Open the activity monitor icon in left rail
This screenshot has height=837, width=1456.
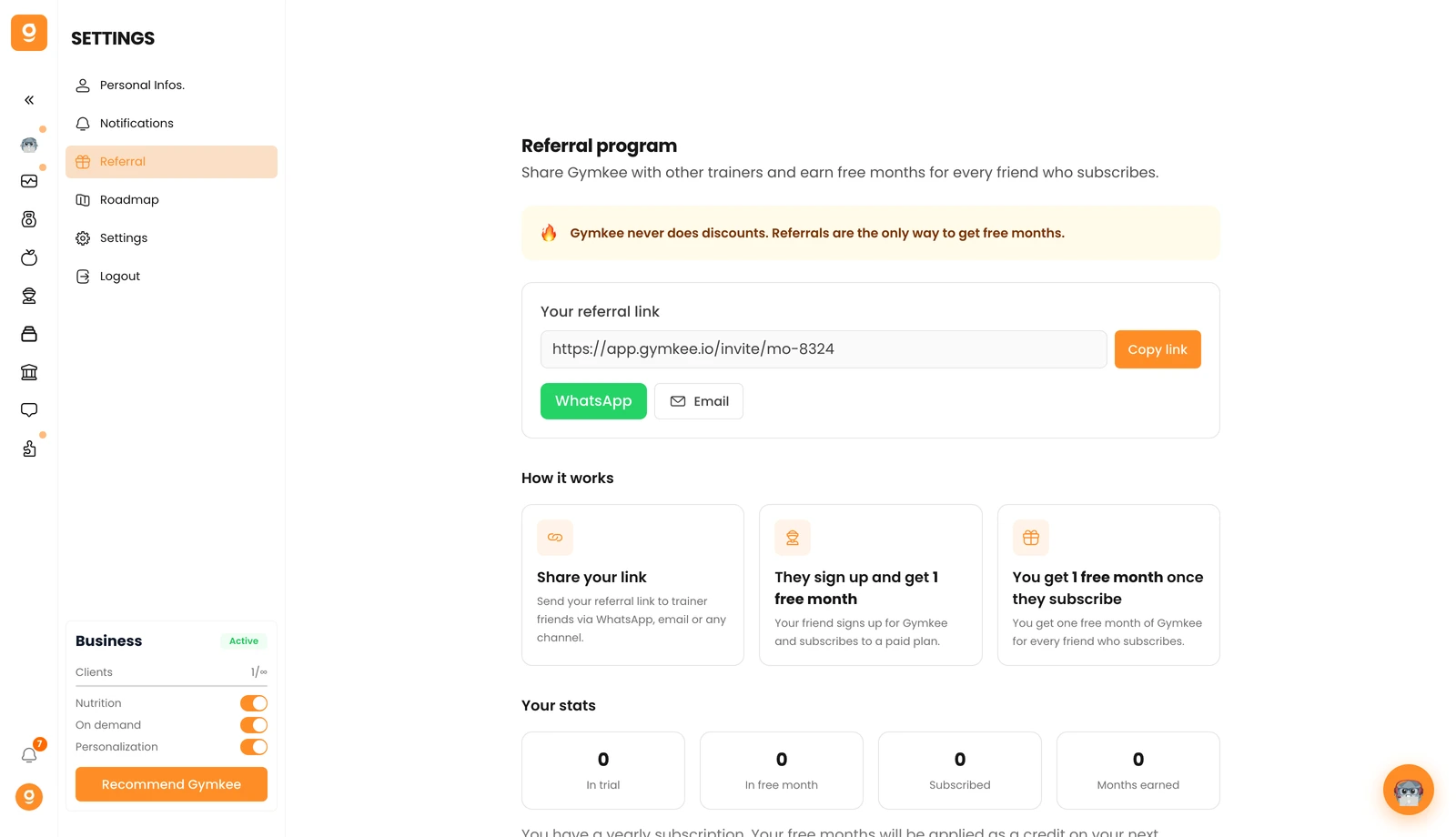[x=29, y=181]
